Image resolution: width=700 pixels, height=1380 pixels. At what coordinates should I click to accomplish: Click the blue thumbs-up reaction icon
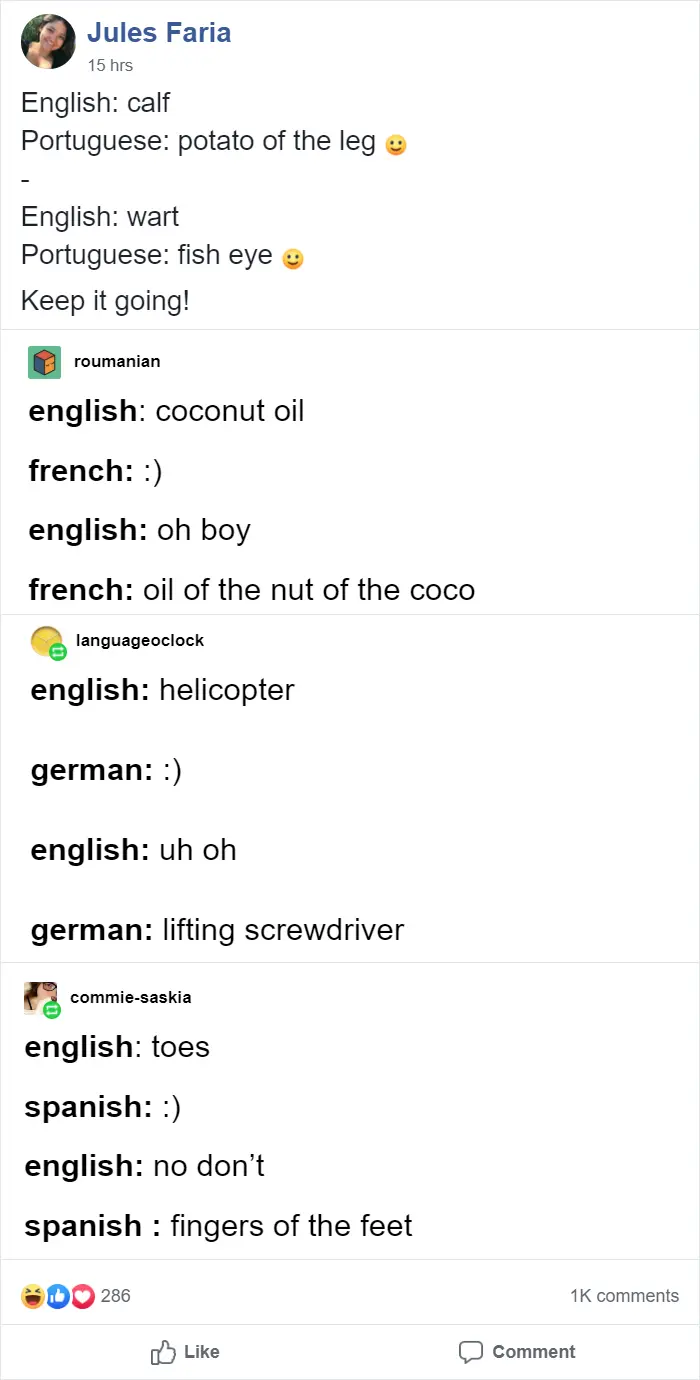pyautogui.click(x=57, y=1296)
